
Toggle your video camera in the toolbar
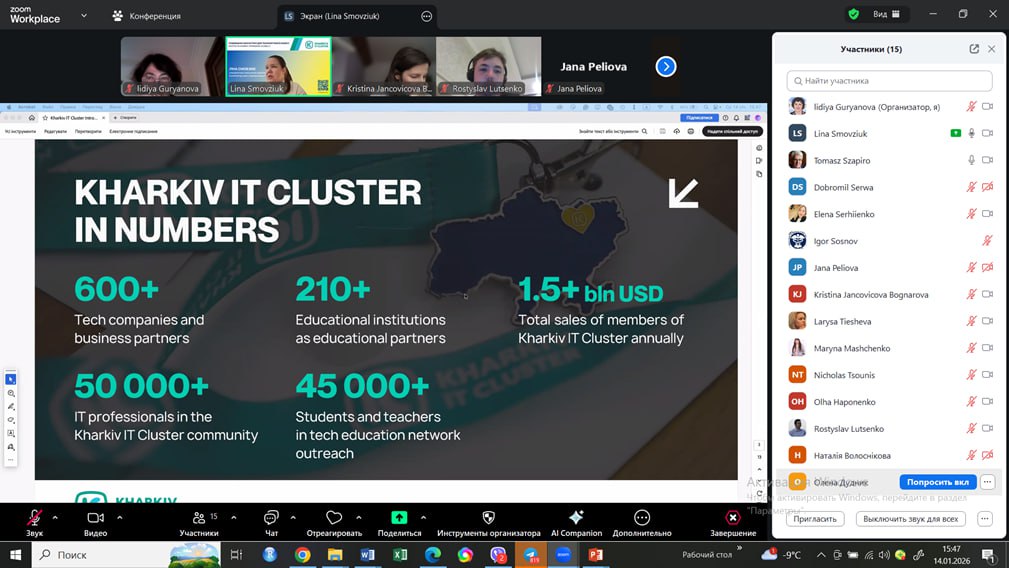pos(95,517)
